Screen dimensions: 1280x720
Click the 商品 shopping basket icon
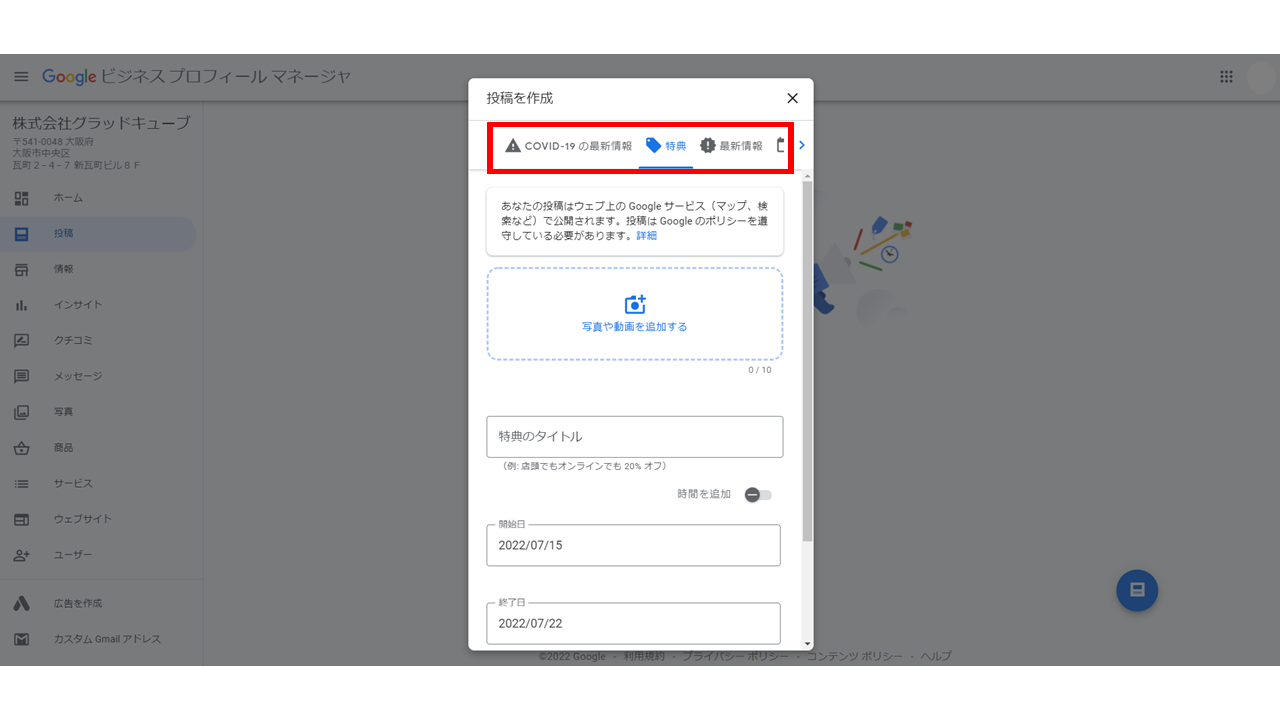point(21,448)
